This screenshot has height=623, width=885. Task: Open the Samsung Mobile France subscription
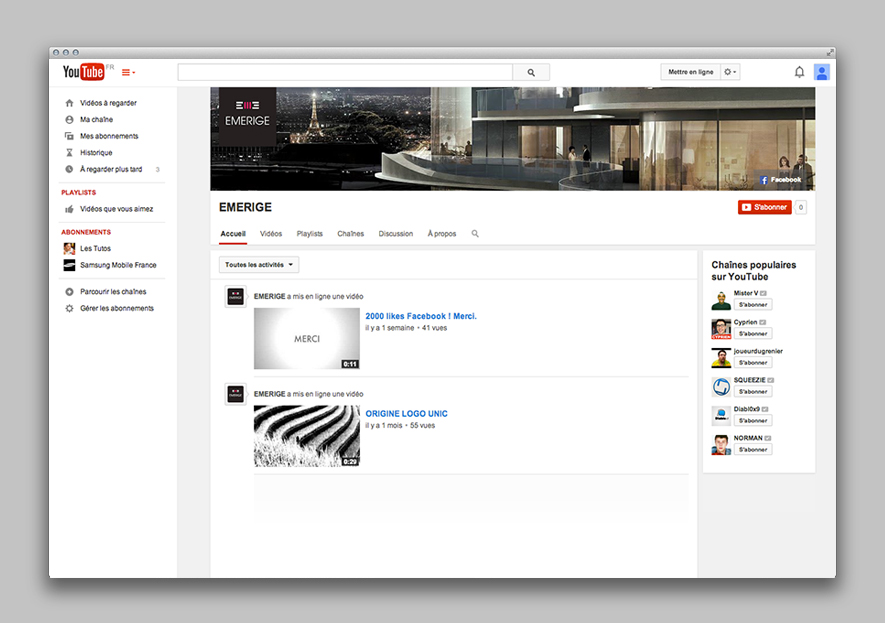pos(118,265)
